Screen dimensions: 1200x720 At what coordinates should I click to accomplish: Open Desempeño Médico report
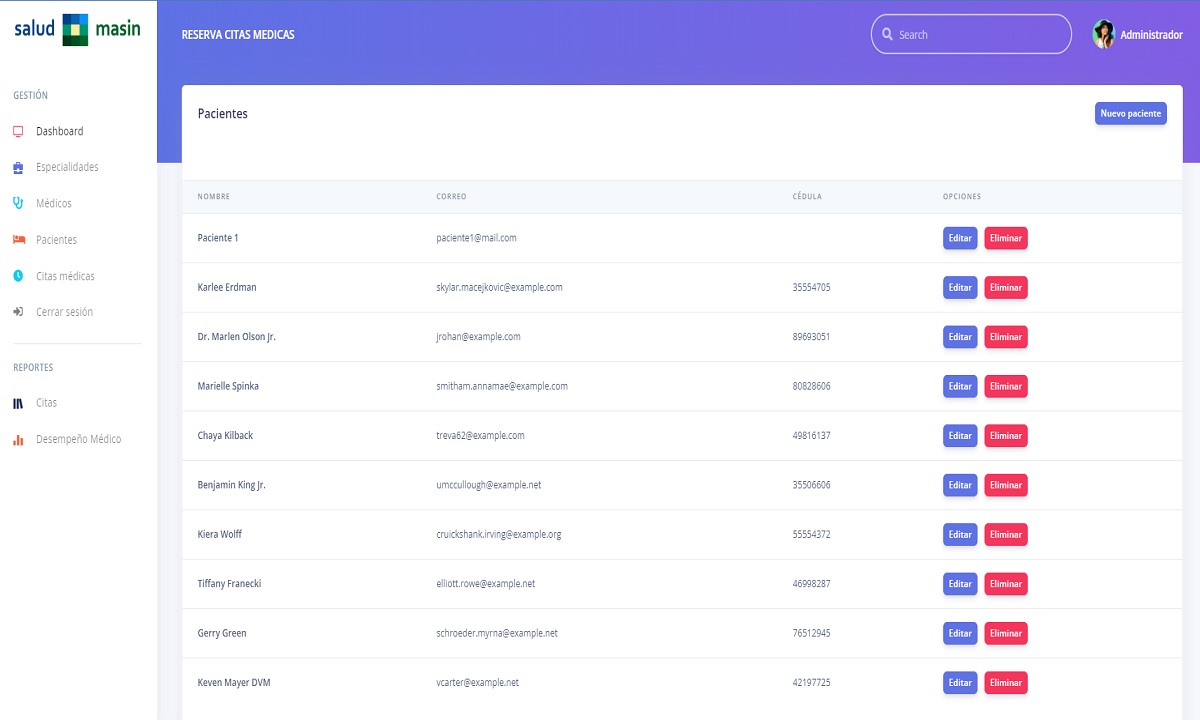point(78,439)
